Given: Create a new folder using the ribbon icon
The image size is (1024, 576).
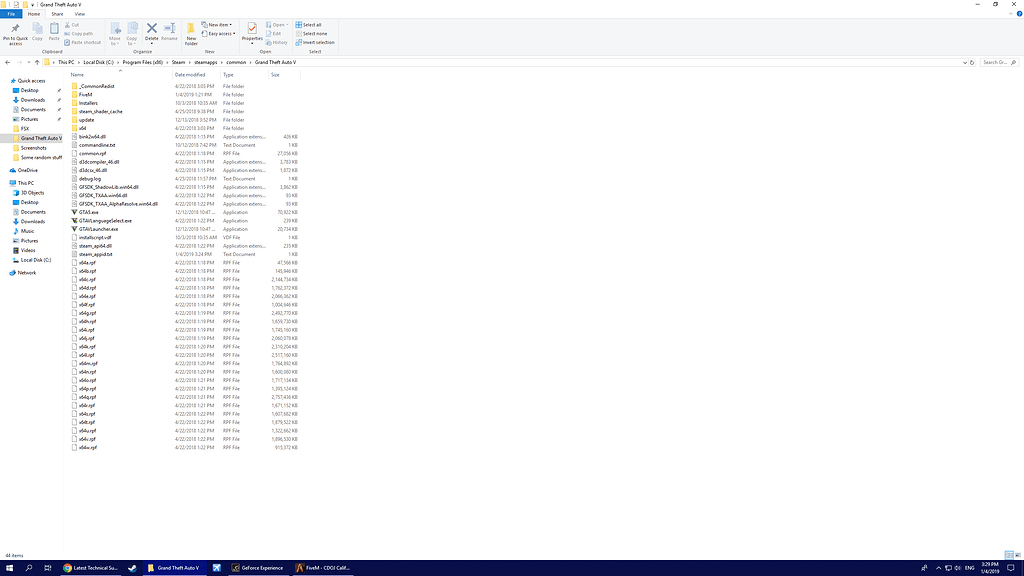Looking at the screenshot, I should pos(191,28).
